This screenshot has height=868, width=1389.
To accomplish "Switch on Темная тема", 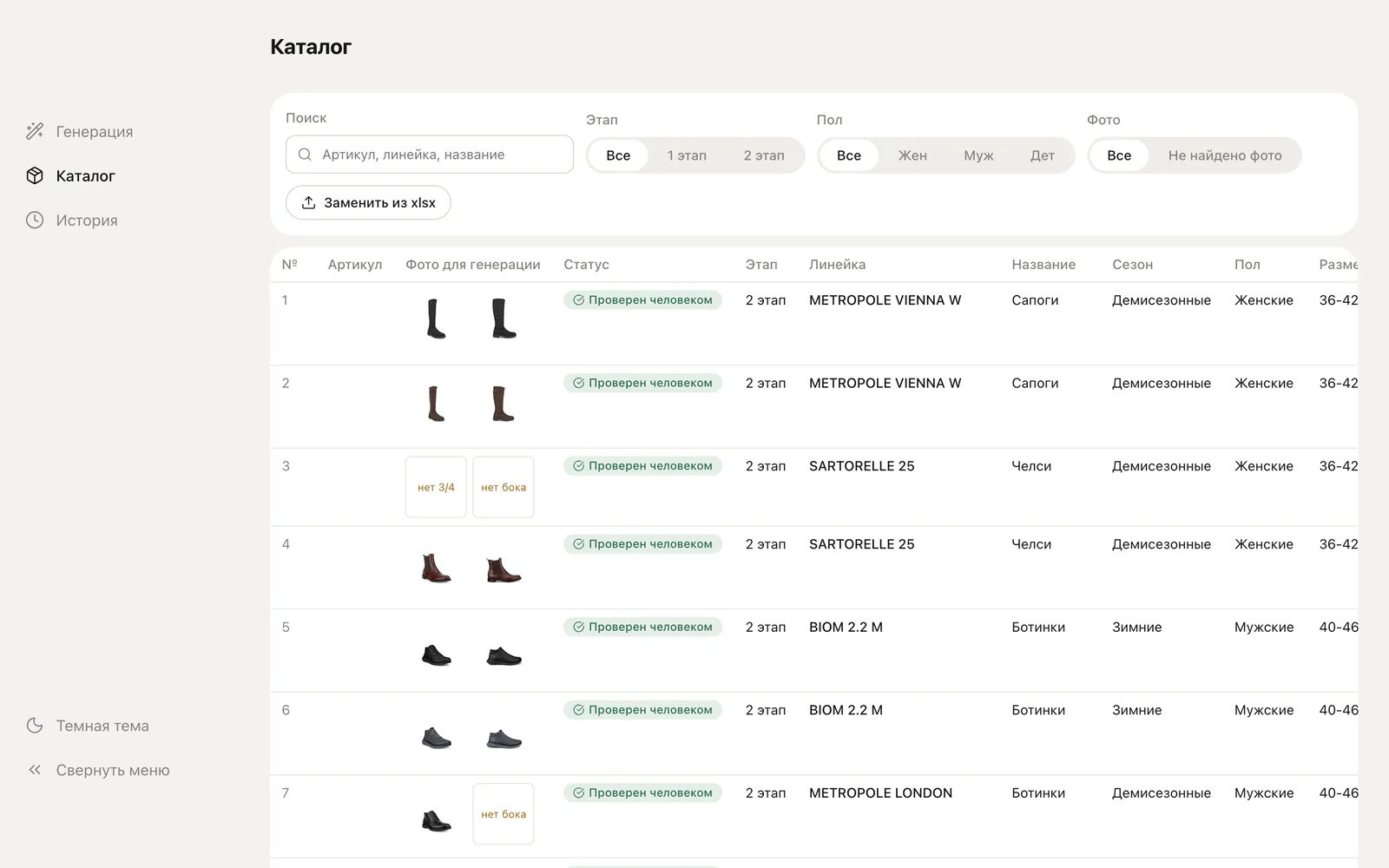I will click(x=88, y=726).
